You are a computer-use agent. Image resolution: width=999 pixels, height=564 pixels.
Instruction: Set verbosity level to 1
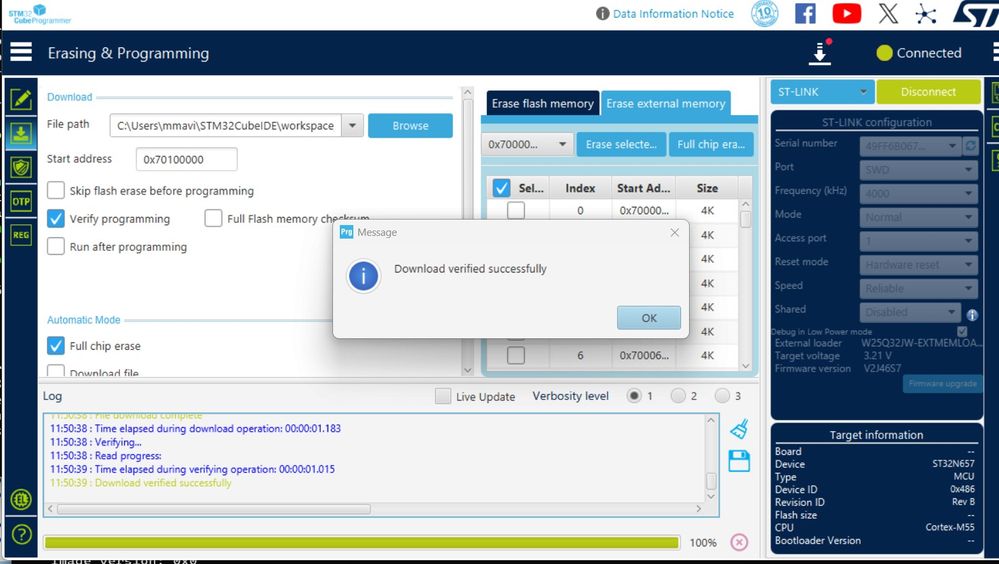point(634,396)
